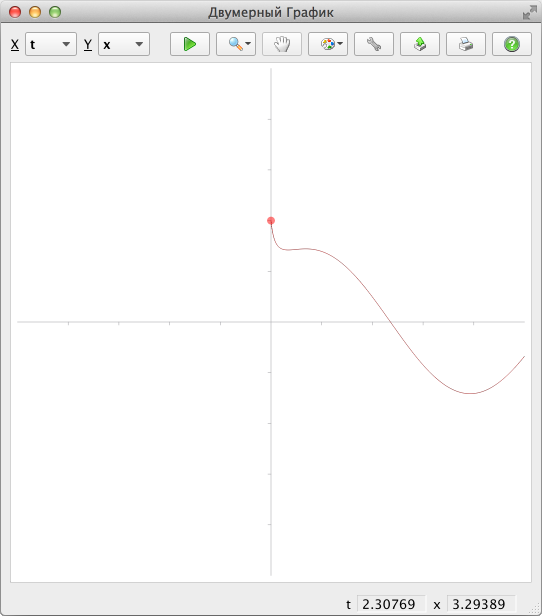Click the underlined X axis label

pos(15,44)
